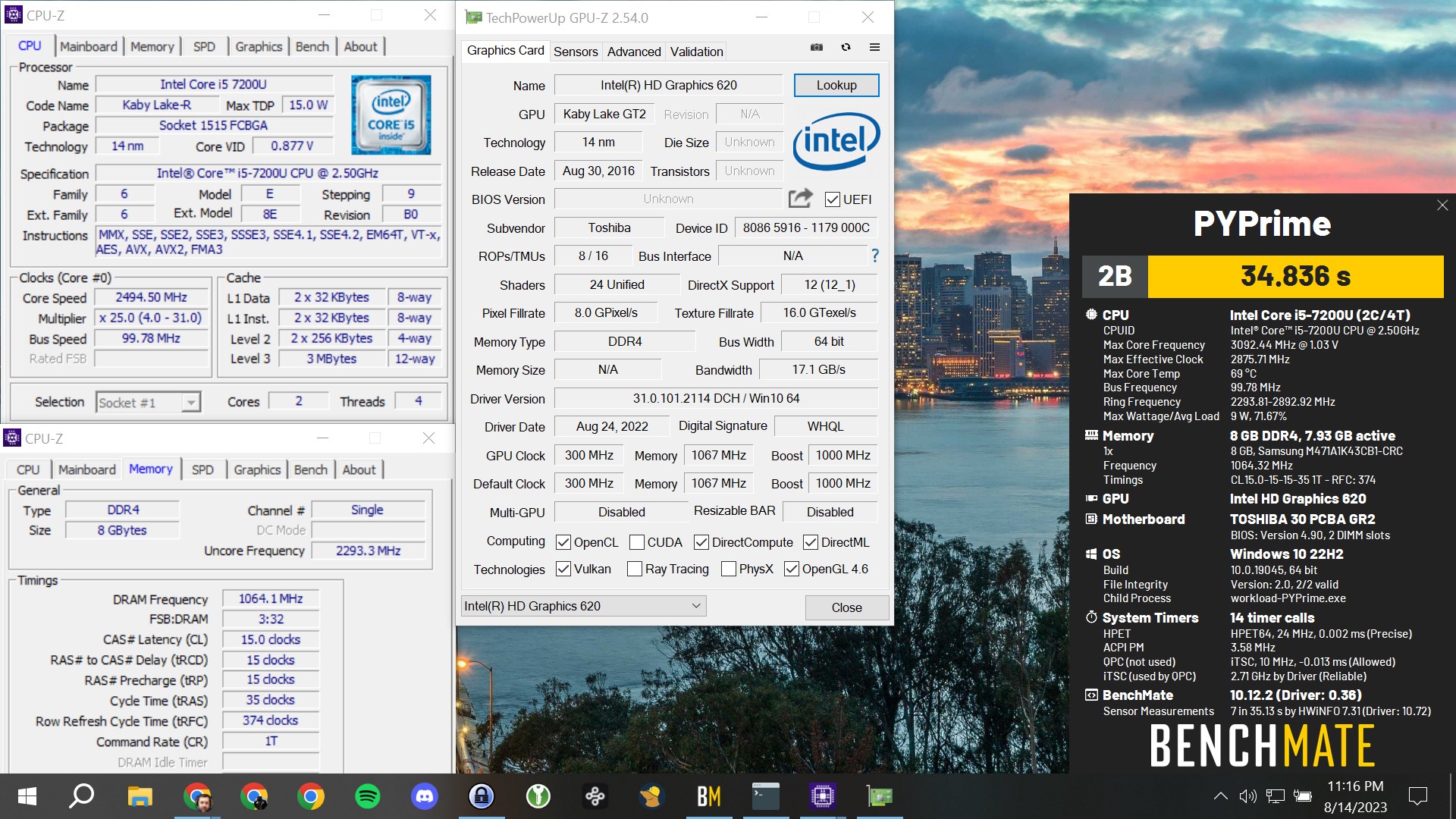Toggle the Vulkan checkbox

563,569
